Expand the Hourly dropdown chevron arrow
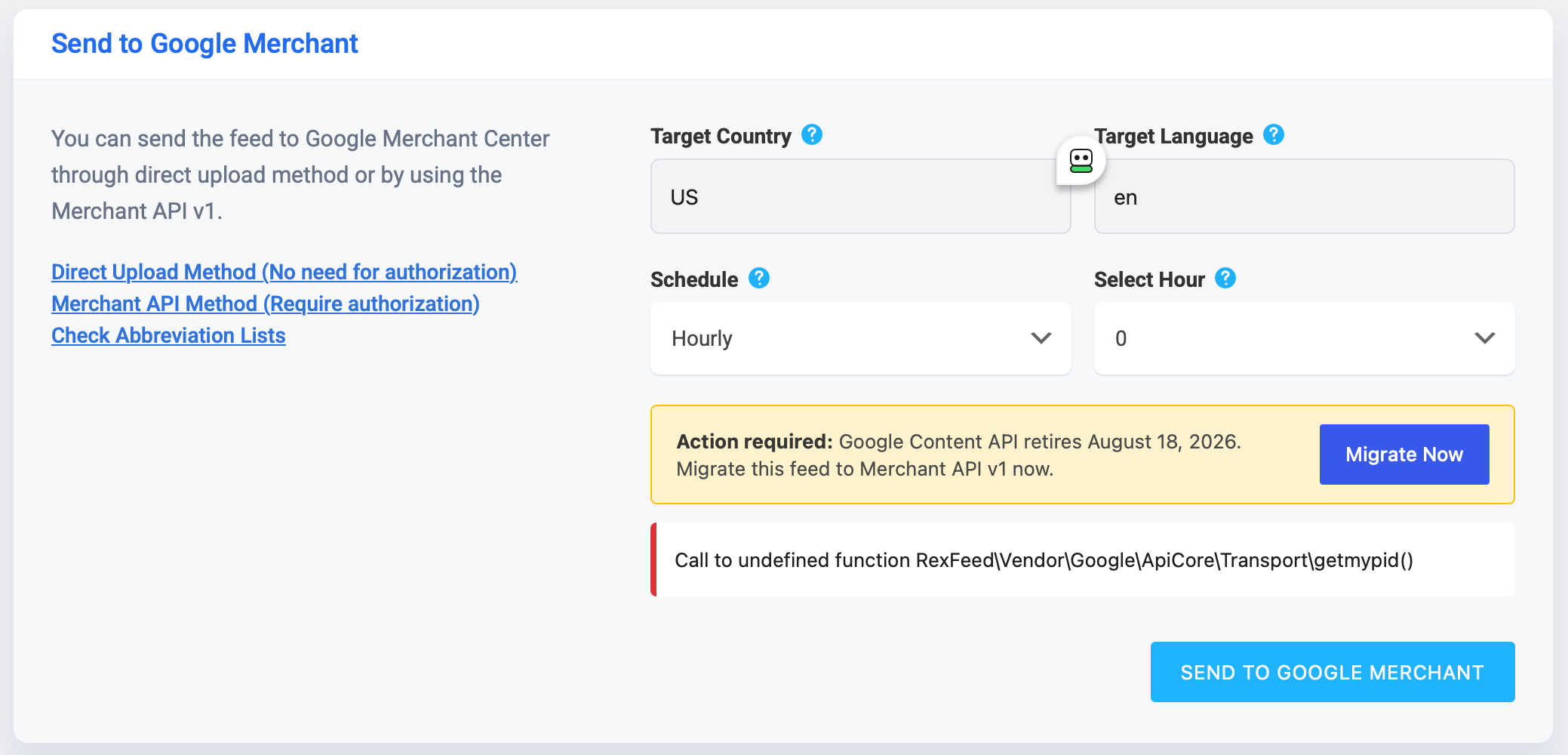The image size is (1568, 755). (1041, 338)
